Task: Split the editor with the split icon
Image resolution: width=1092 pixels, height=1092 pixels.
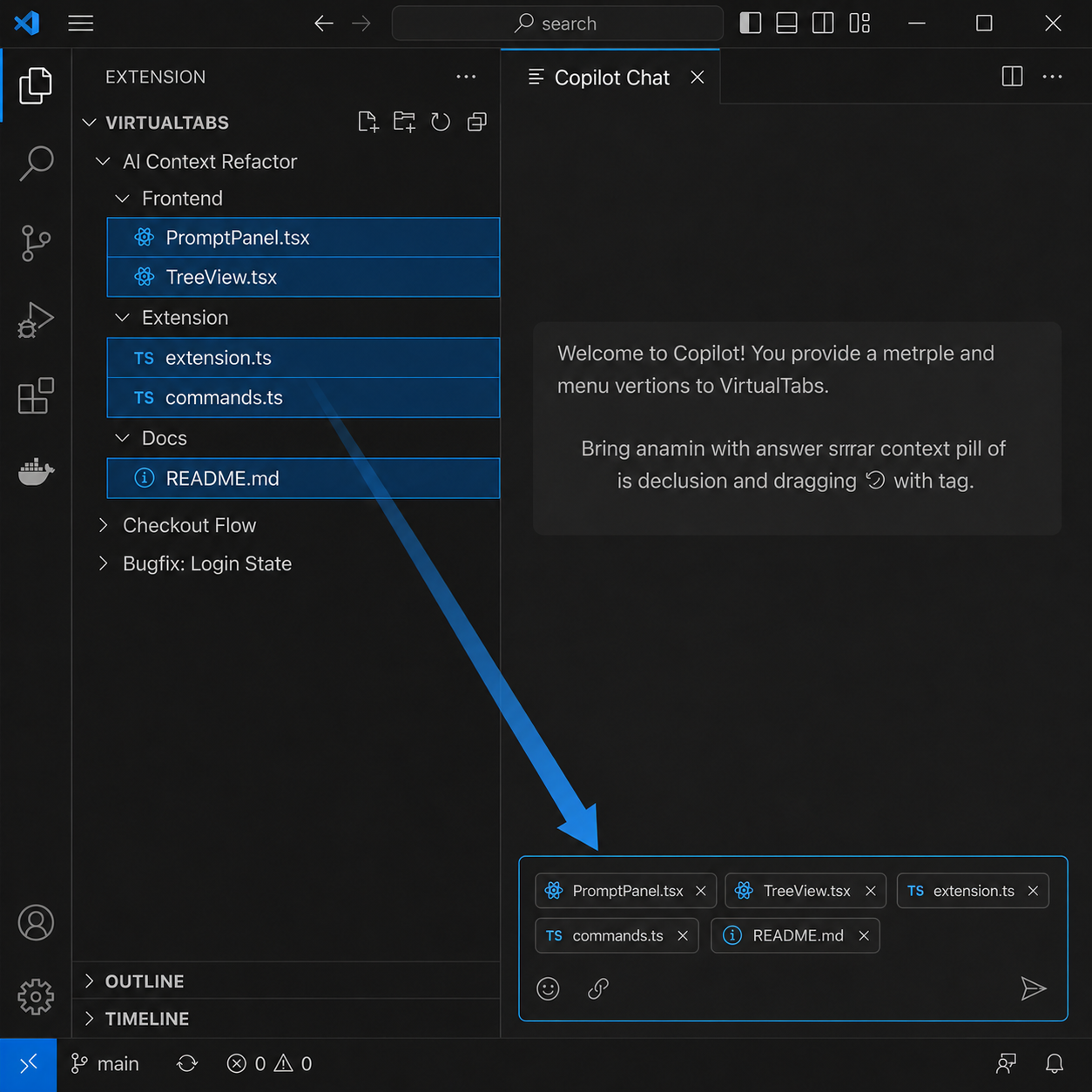Action: click(1012, 77)
